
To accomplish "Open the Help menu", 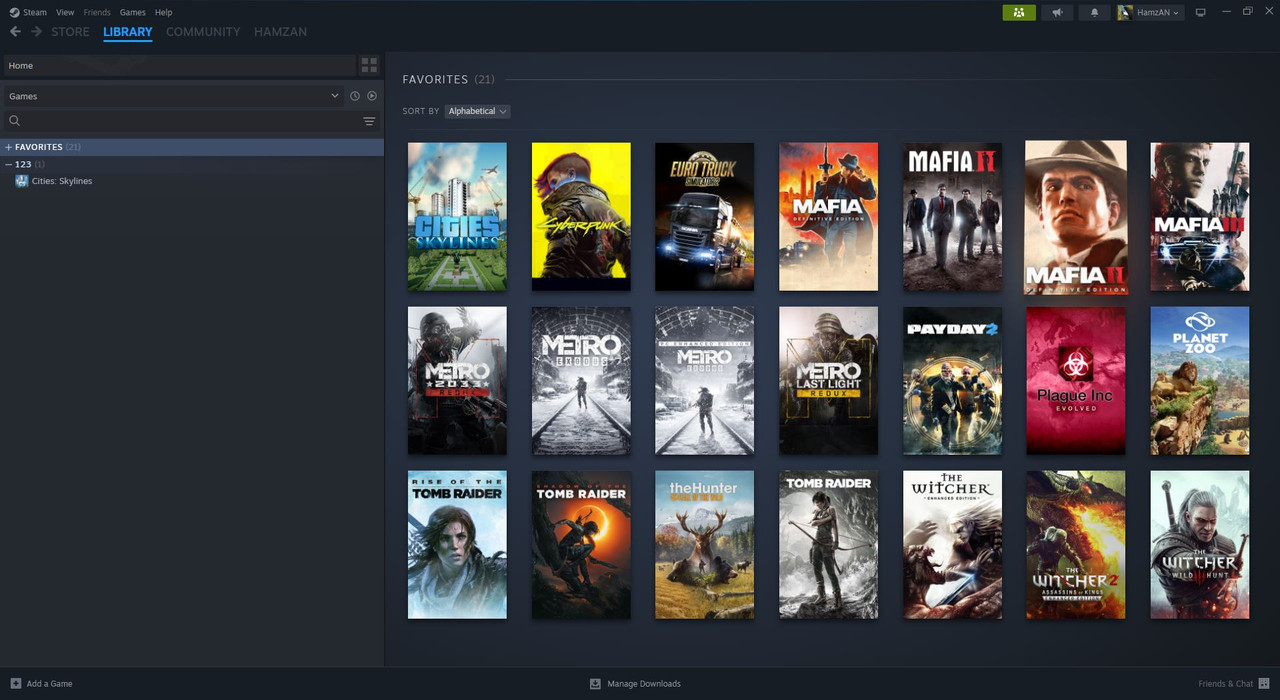I will (163, 12).
